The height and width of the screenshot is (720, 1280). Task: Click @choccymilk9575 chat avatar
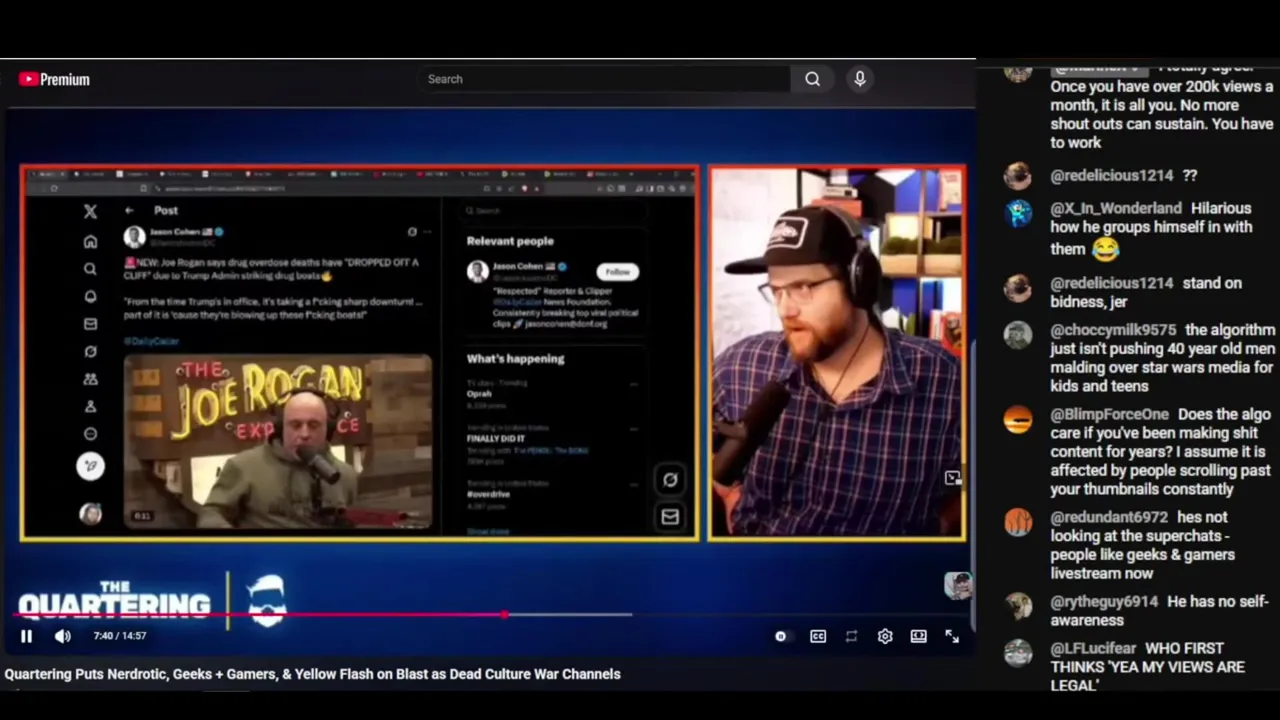click(1018, 335)
